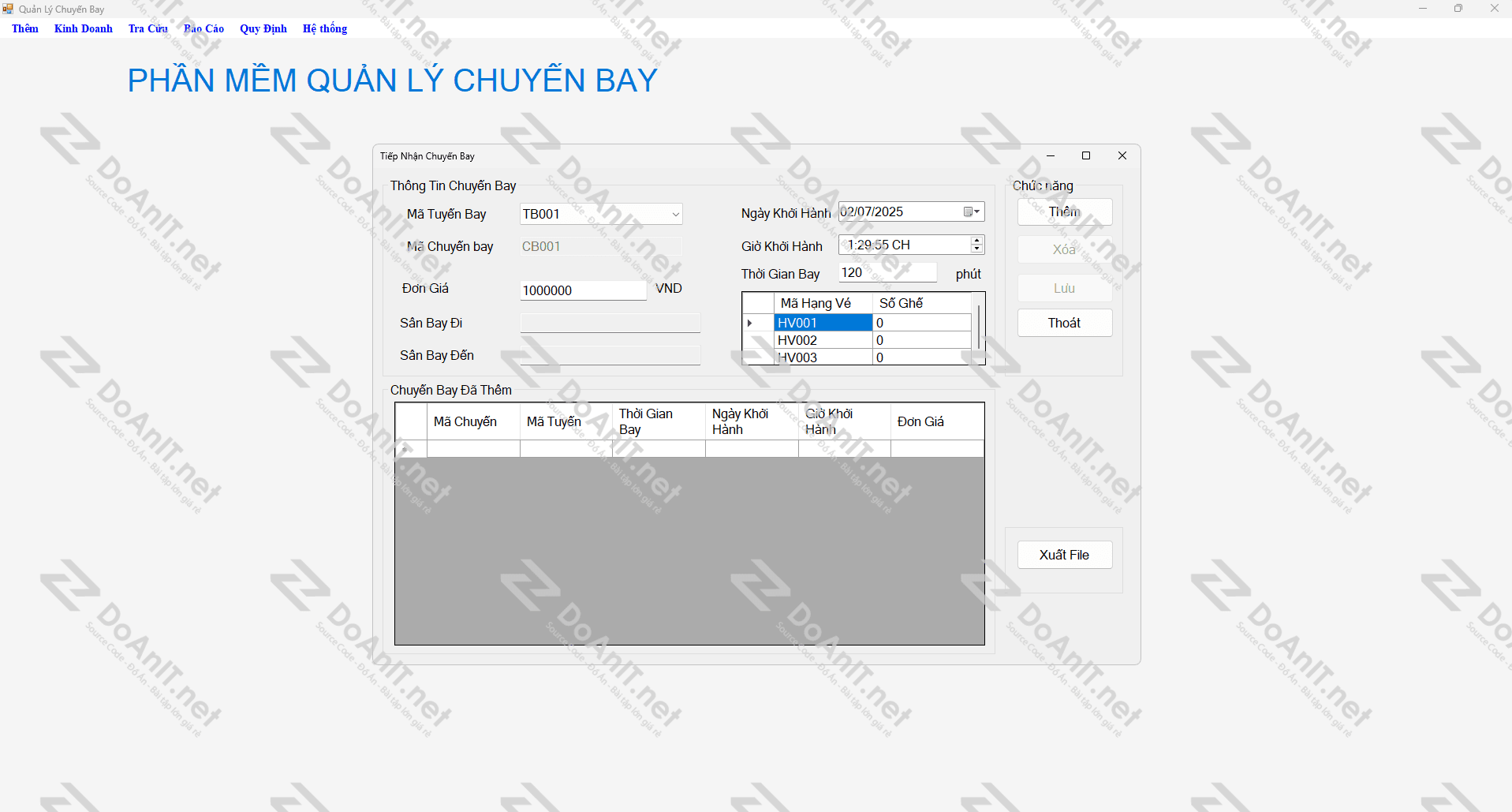Click the row selector arrow for HV001
This screenshot has width=1512, height=812.
pos(758,323)
